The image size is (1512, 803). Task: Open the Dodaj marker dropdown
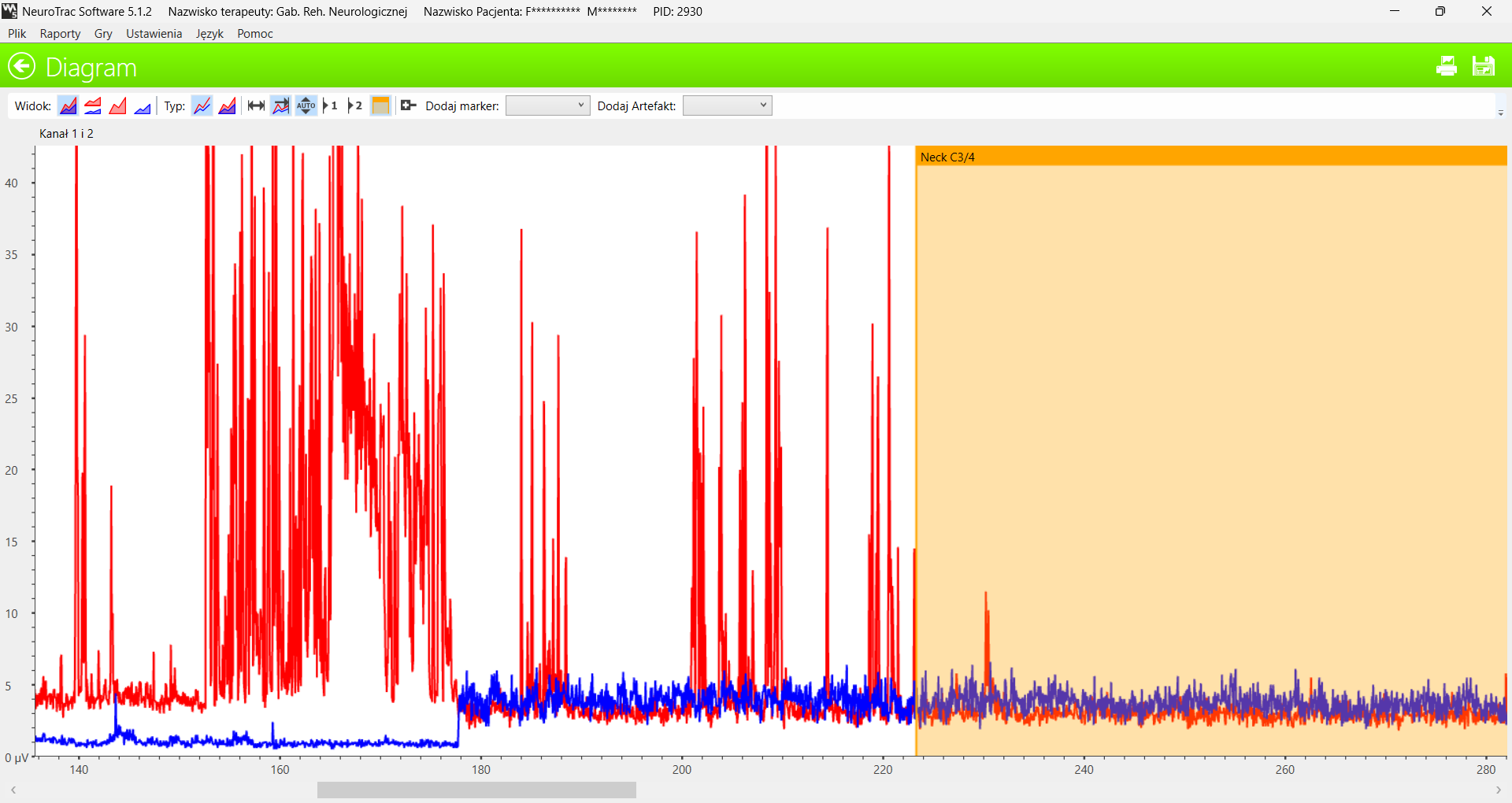click(x=547, y=106)
